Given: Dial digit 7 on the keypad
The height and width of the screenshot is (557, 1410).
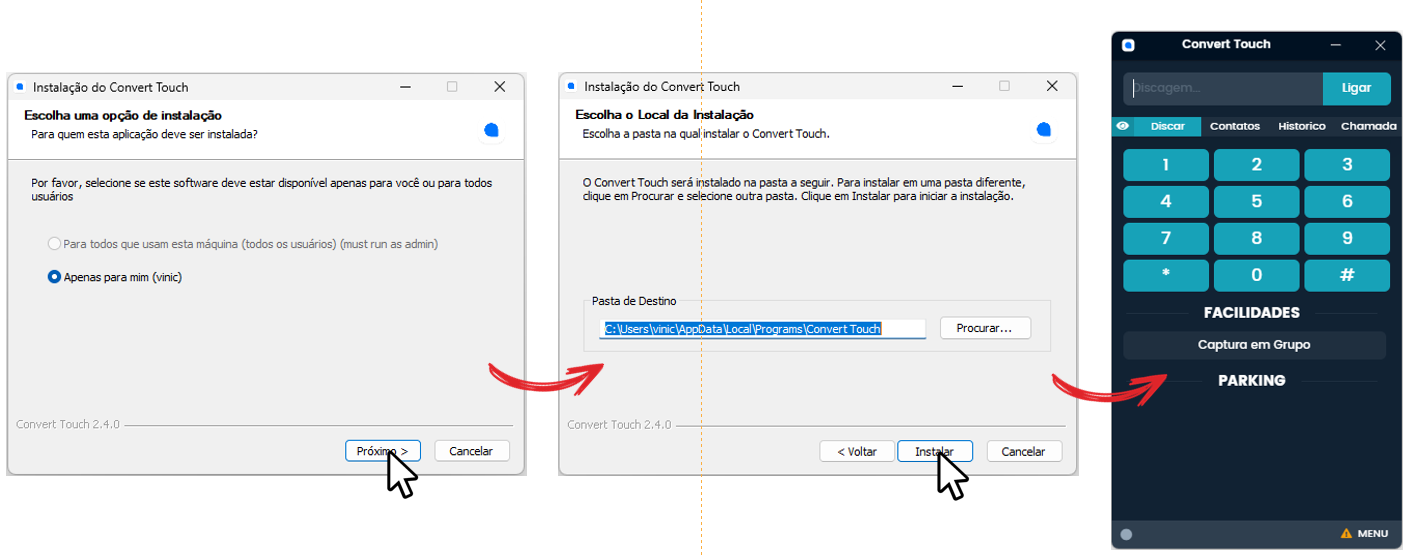Looking at the screenshot, I should (1166, 238).
